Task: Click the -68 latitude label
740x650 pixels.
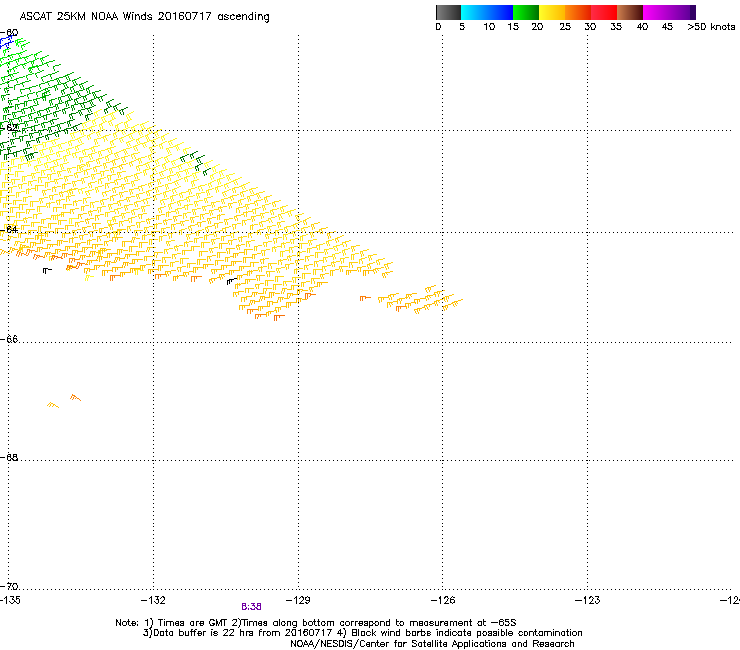Action: tap(9, 457)
